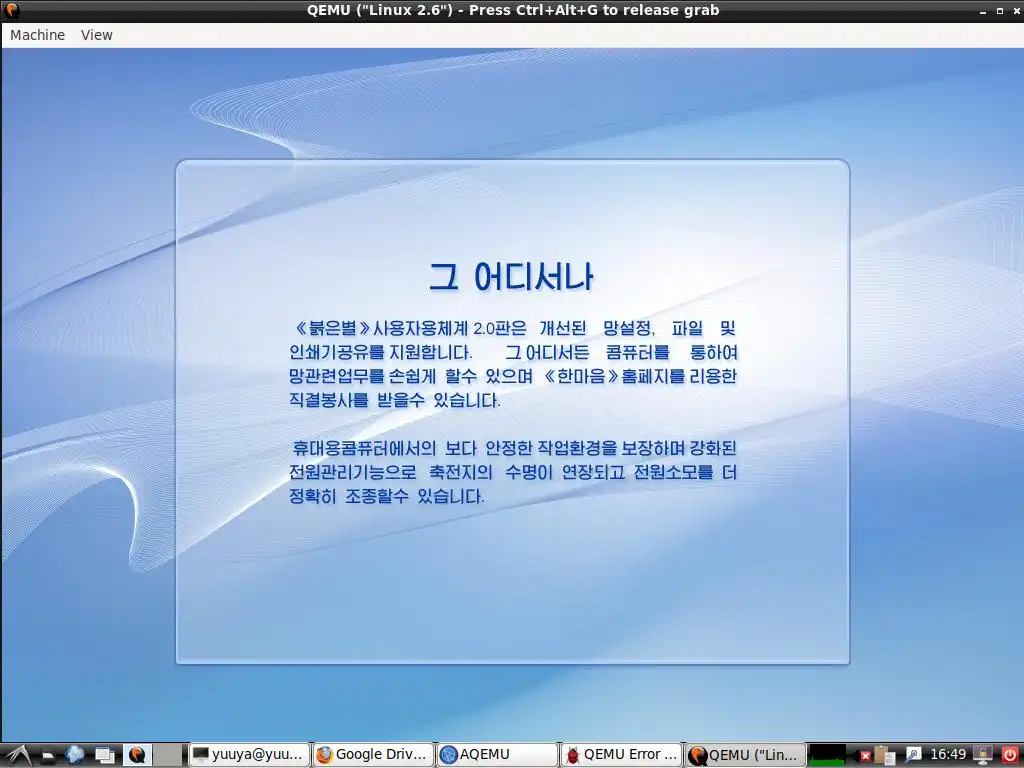Click the QEMU title bar app icon
The width and height of the screenshot is (1024, 768).
coord(12,10)
